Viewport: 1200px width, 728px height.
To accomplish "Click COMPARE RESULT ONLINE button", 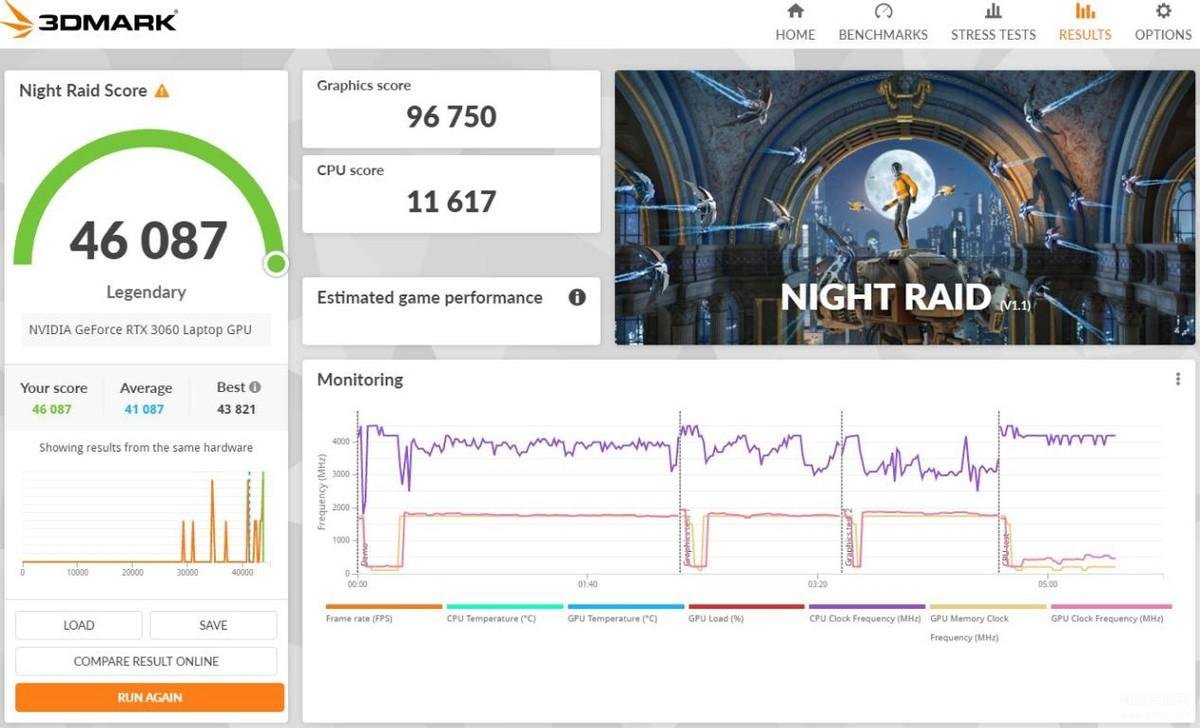I will [146, 661].
